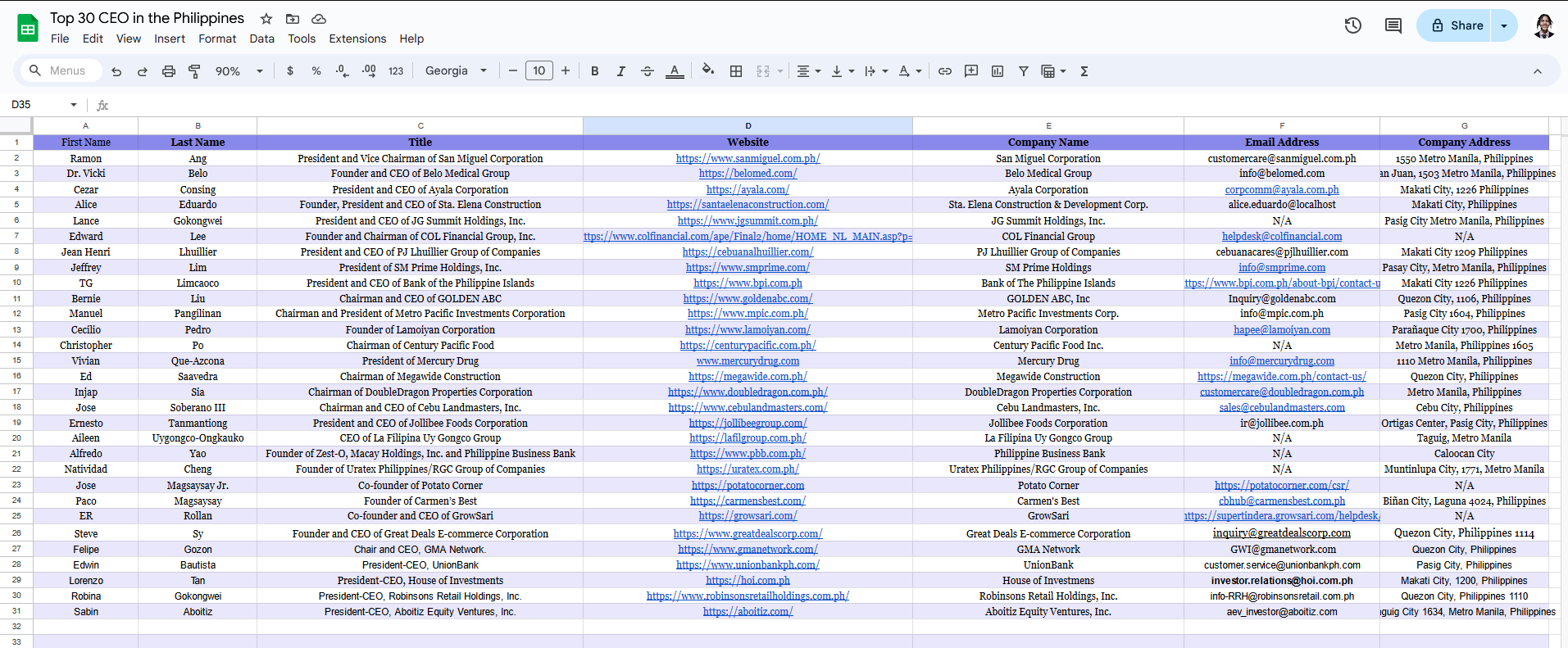Open the Extensions menu
The height and width of the screenshot is (648, 1568).
coord(357,39)
